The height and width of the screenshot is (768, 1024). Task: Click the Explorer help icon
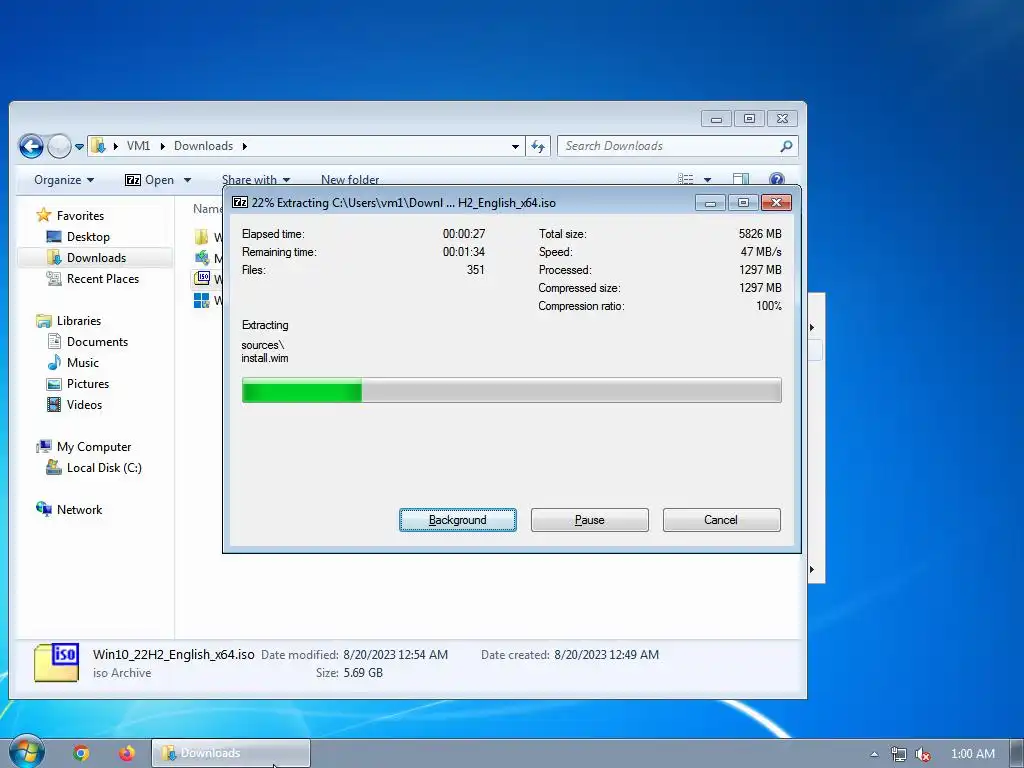coord(776,179)
